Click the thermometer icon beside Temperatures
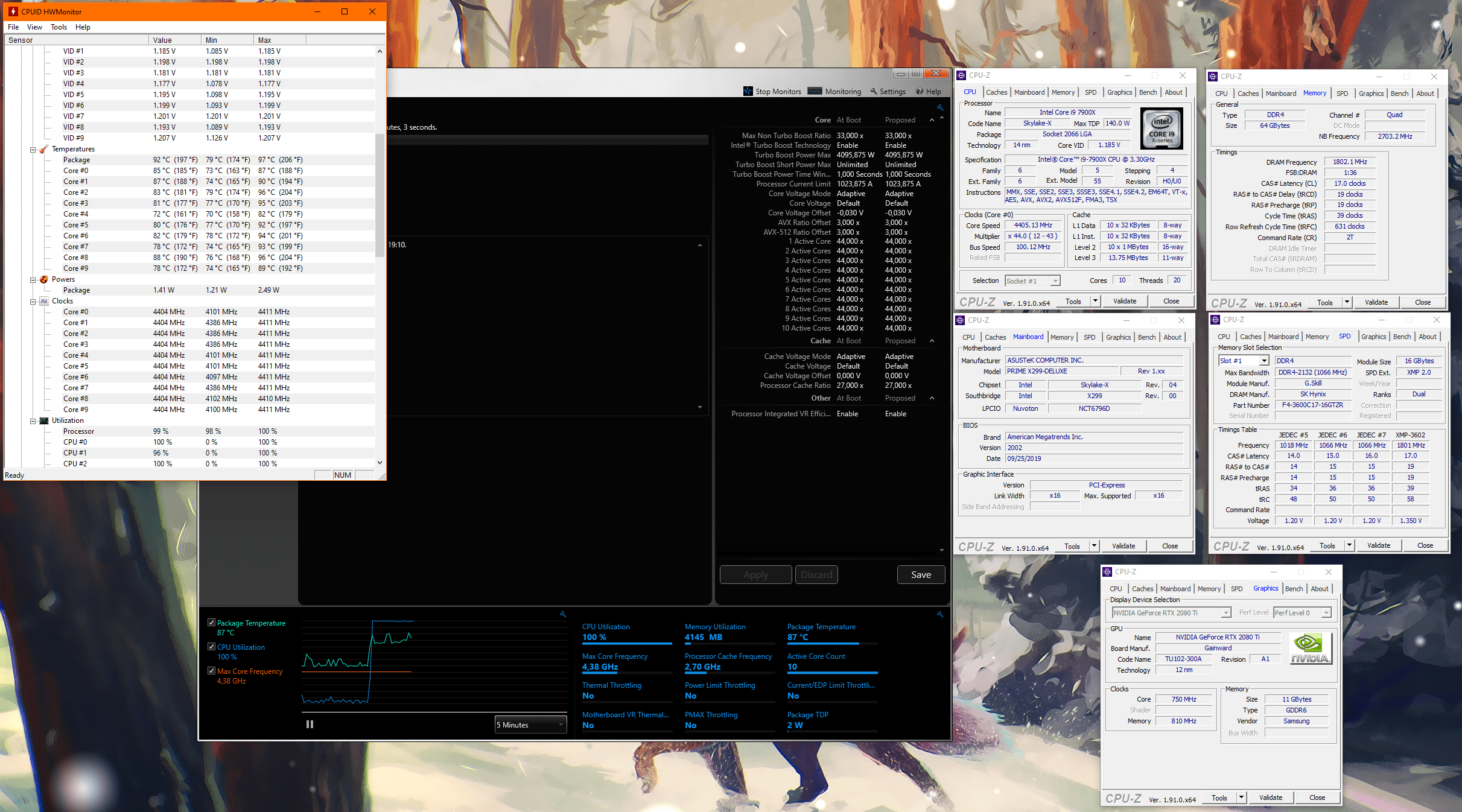1462x812 pixels. (x=44, y=149)
